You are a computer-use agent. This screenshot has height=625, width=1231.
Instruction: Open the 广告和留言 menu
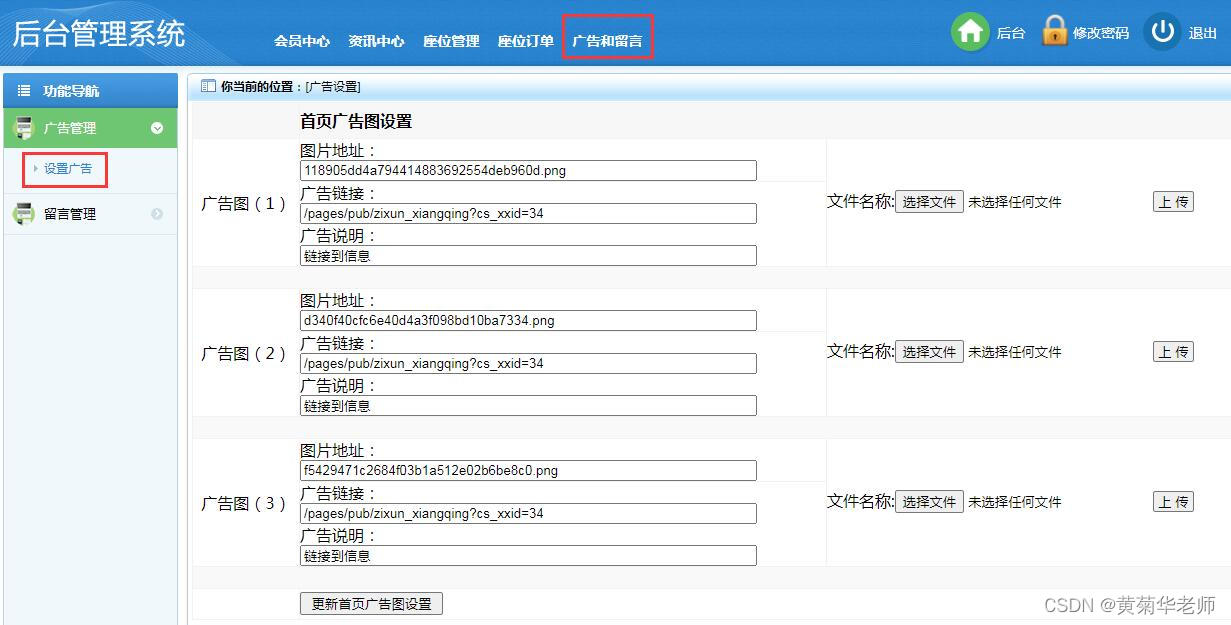607,41
